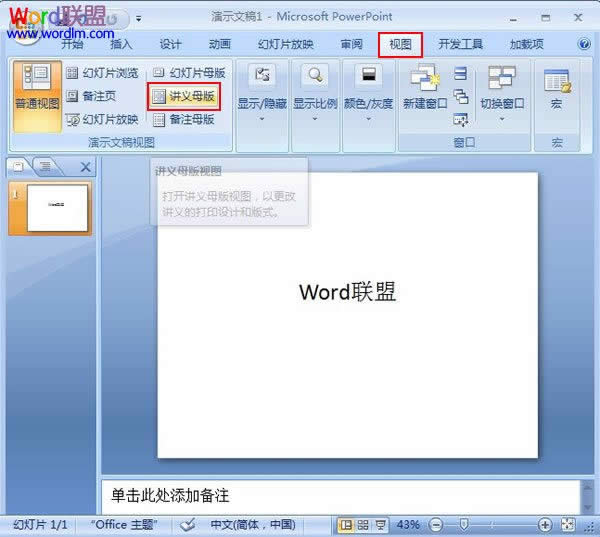Open the Developer (开发工具) ribbon tab

pos(460,44)
